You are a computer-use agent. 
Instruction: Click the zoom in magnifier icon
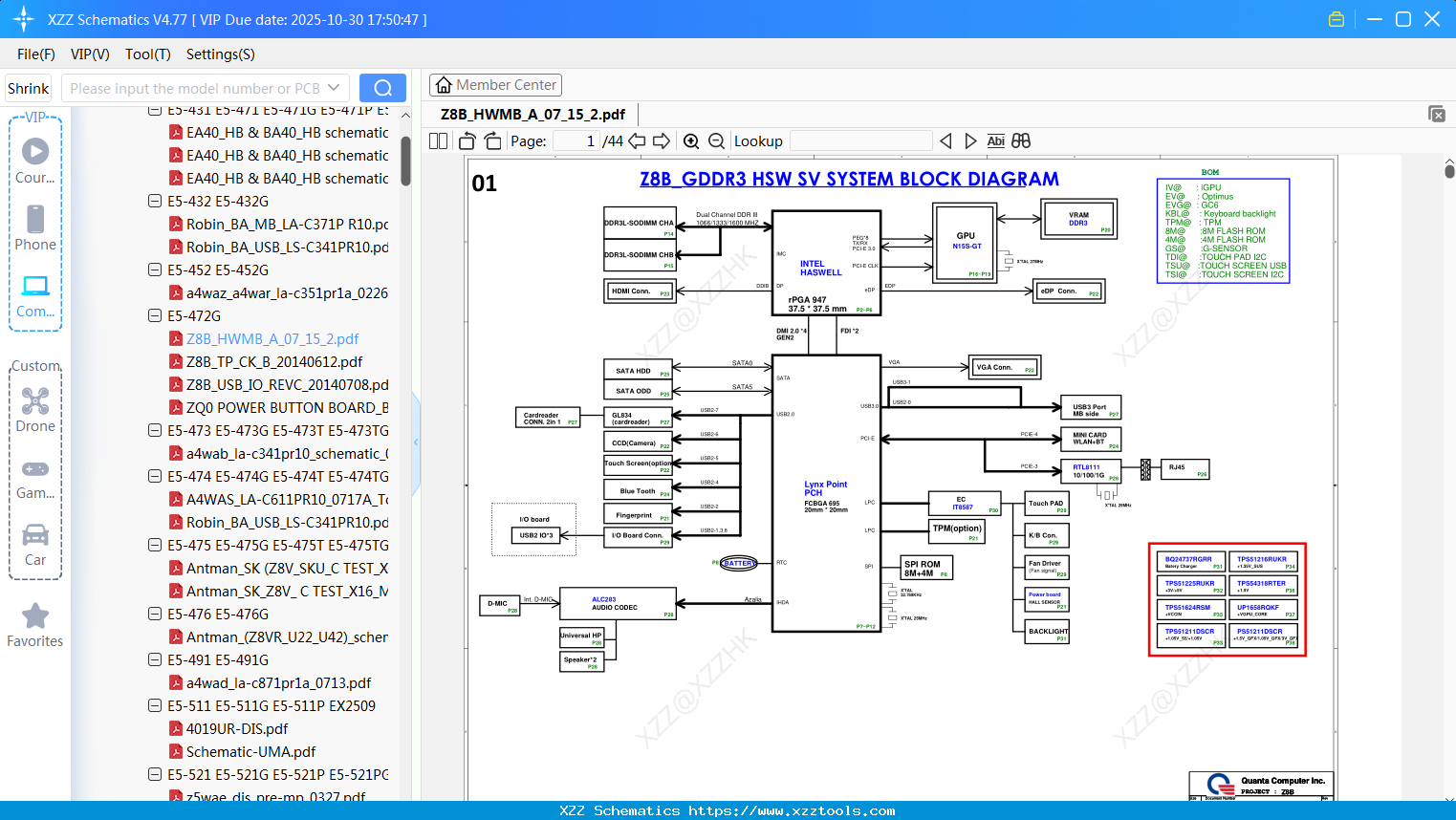coord(691,141)
